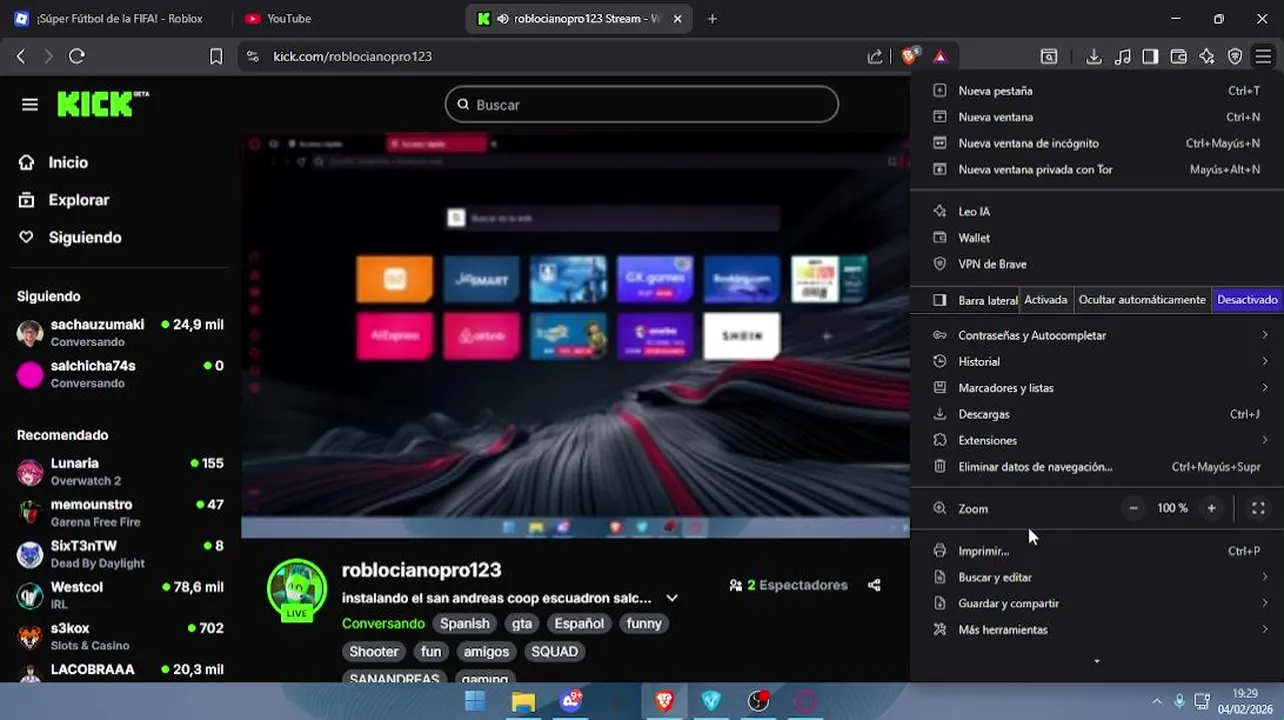Open OBS Studio from the taskbar

tap(759, 701)
